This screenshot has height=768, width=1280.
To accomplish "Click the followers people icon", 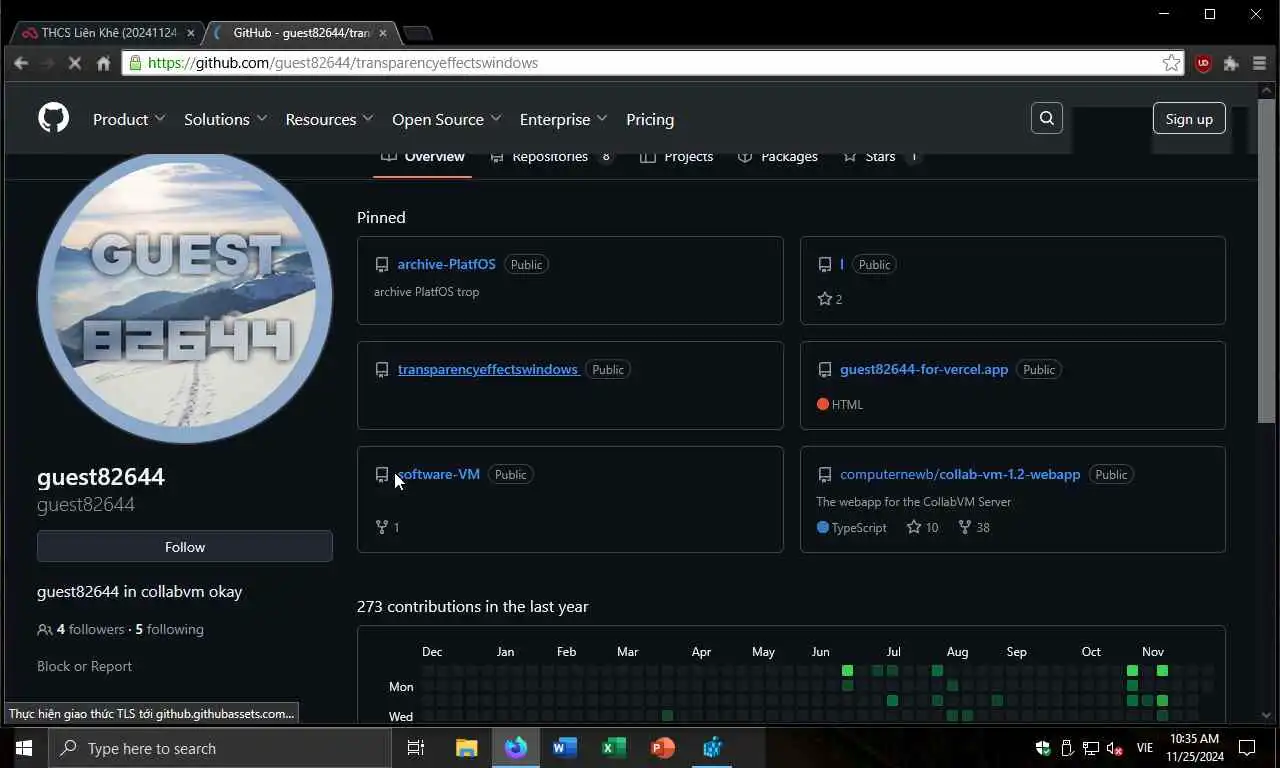I will click(x=44, y=630).
